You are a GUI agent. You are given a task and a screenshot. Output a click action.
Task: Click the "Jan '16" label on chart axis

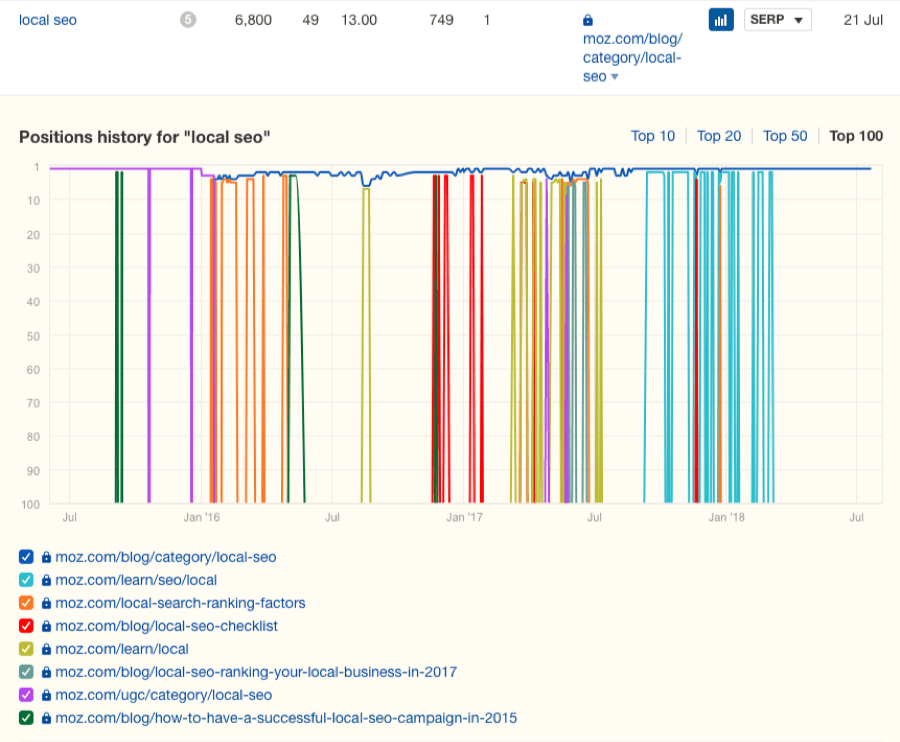(201, 517)
